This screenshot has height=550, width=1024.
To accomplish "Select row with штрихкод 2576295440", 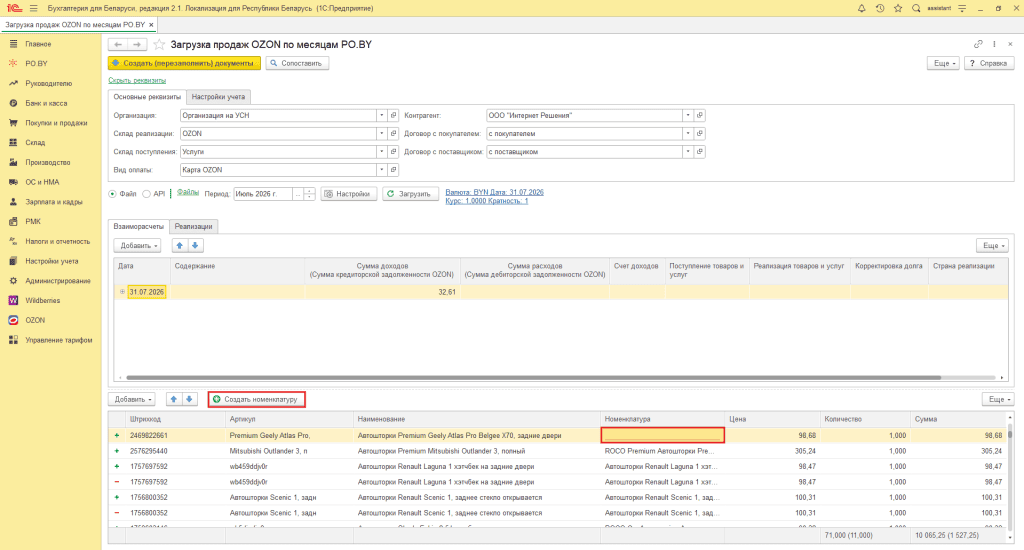I will click(558, 451).
